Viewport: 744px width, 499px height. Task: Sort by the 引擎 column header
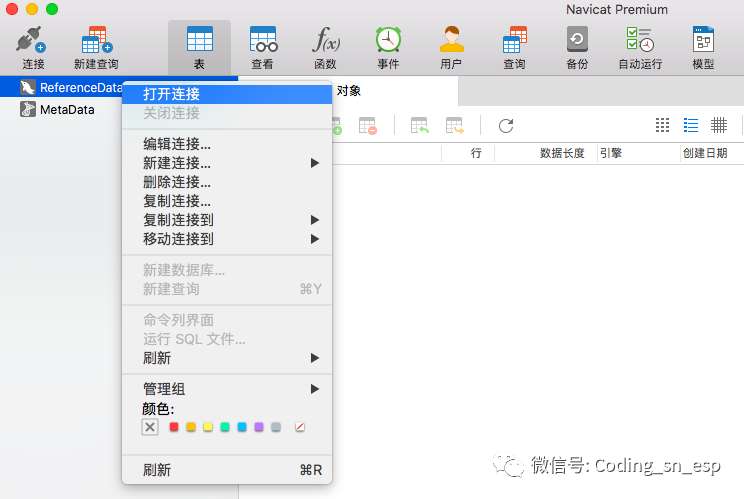(x=611, y=153)
